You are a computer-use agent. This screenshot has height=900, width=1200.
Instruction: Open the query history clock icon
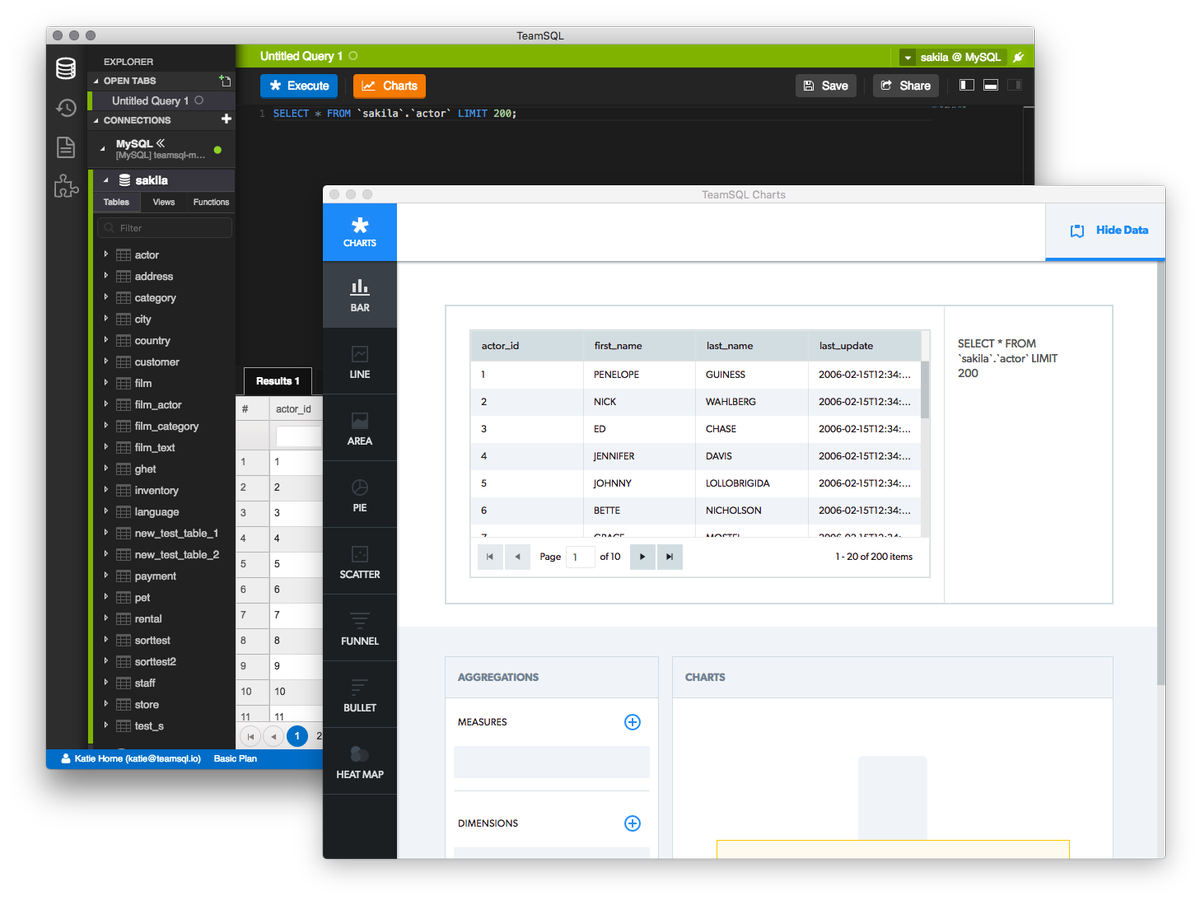(x=66, y=108)
